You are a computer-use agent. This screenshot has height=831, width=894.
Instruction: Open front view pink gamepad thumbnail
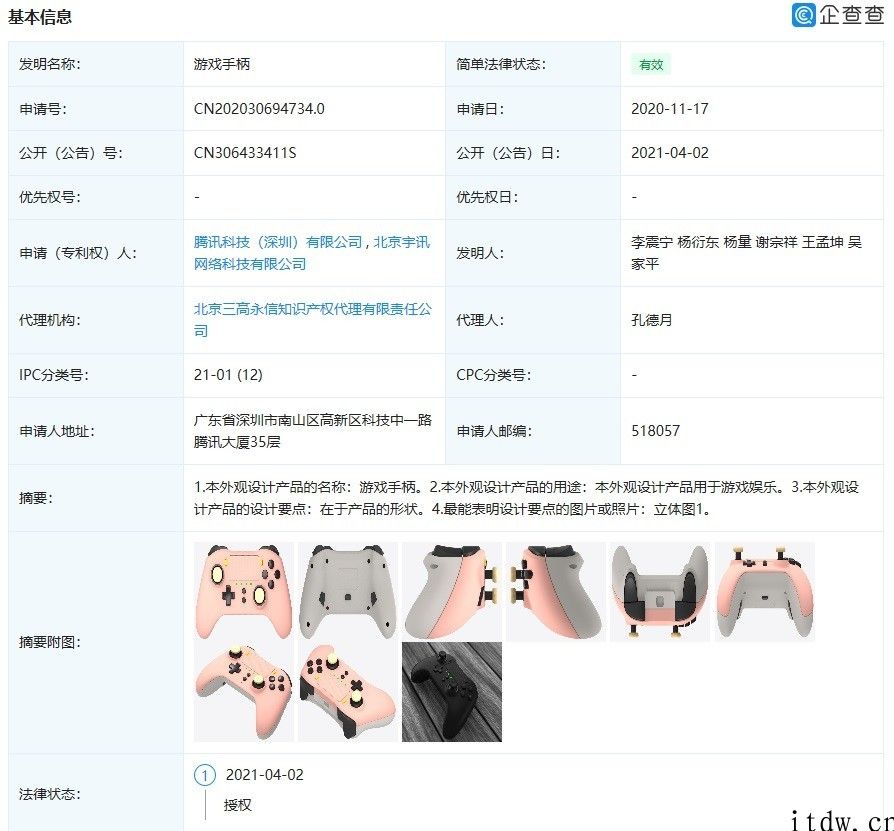[x=244, y=592]
